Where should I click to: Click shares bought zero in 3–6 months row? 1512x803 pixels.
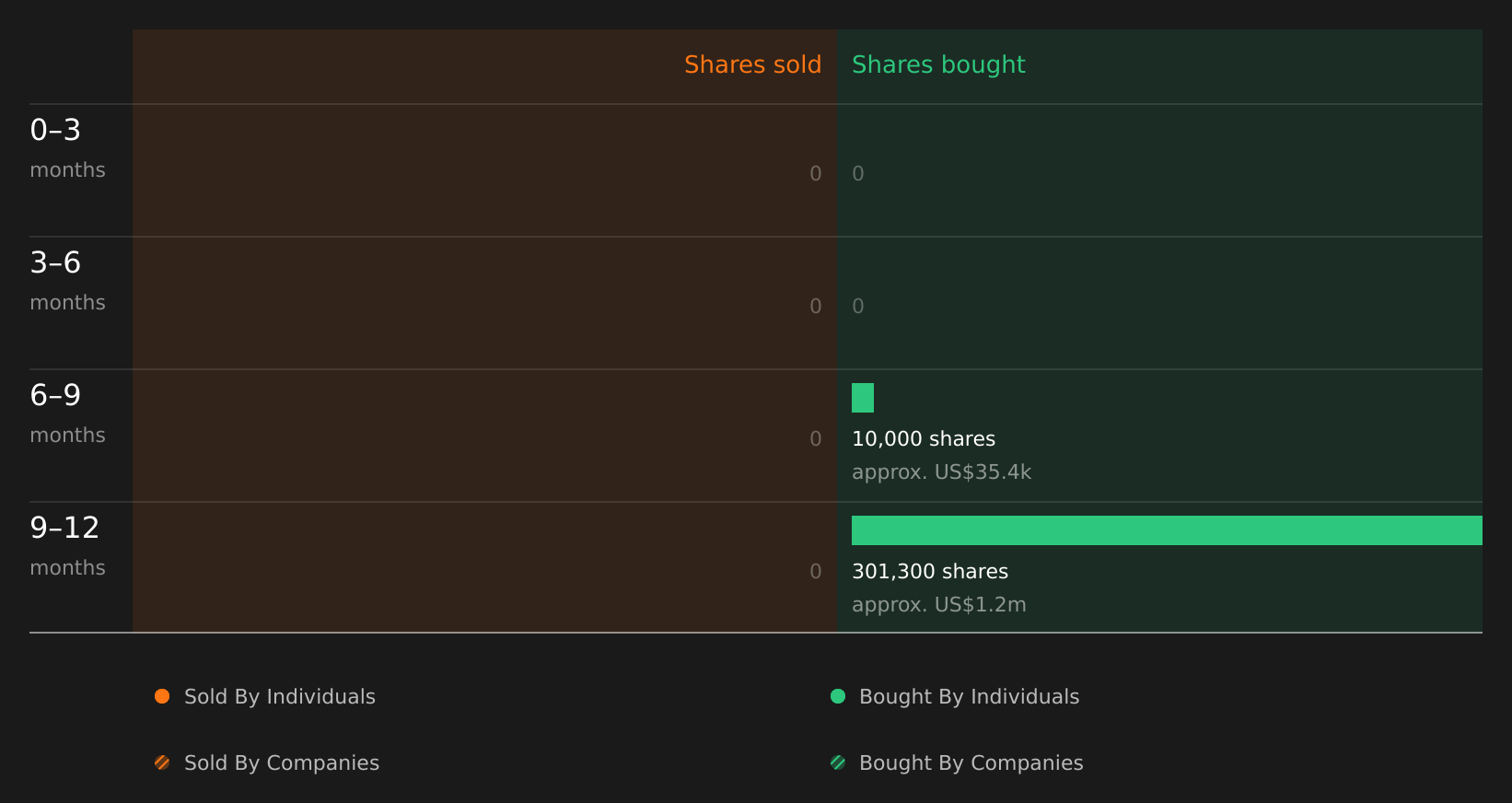point(858,307)
